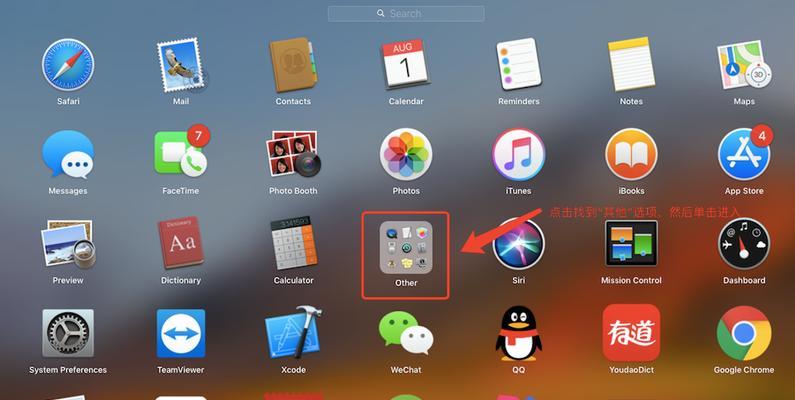Open the Notes app
This screenshot has width=795, height=400.
631,64
